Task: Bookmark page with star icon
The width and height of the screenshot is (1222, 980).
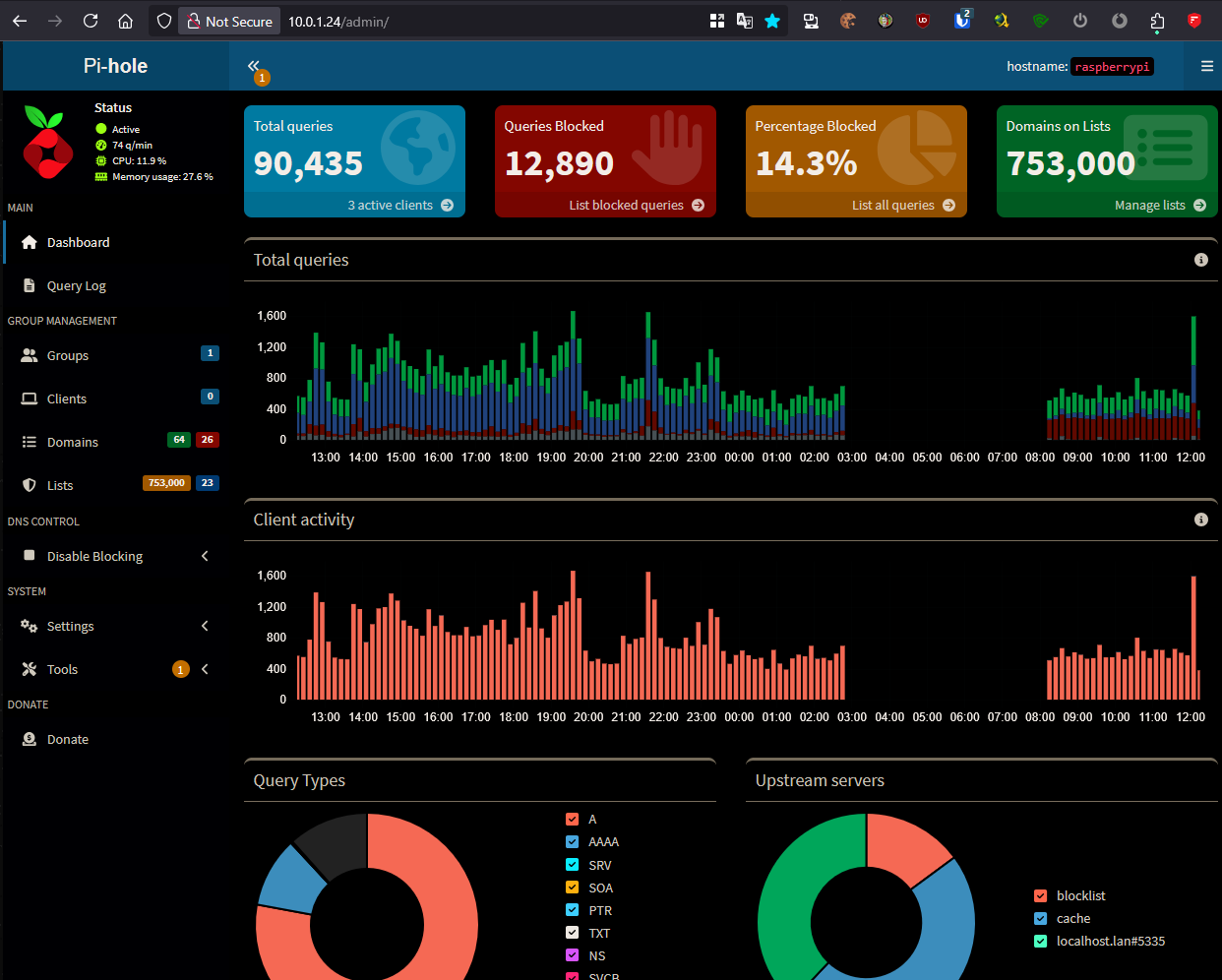Action: click(x=772, y=21)
